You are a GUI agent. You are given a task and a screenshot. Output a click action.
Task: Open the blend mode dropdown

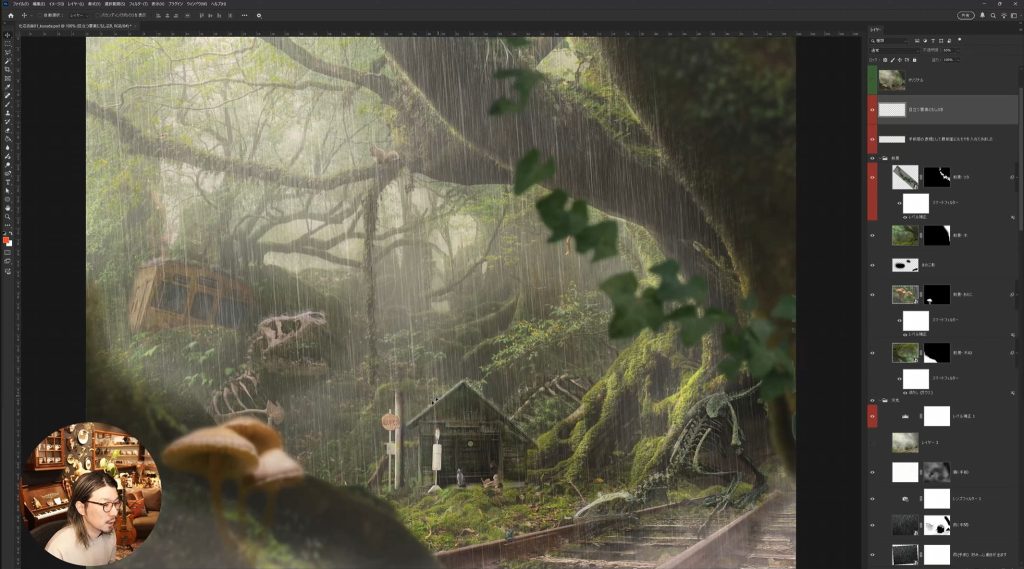894,50
